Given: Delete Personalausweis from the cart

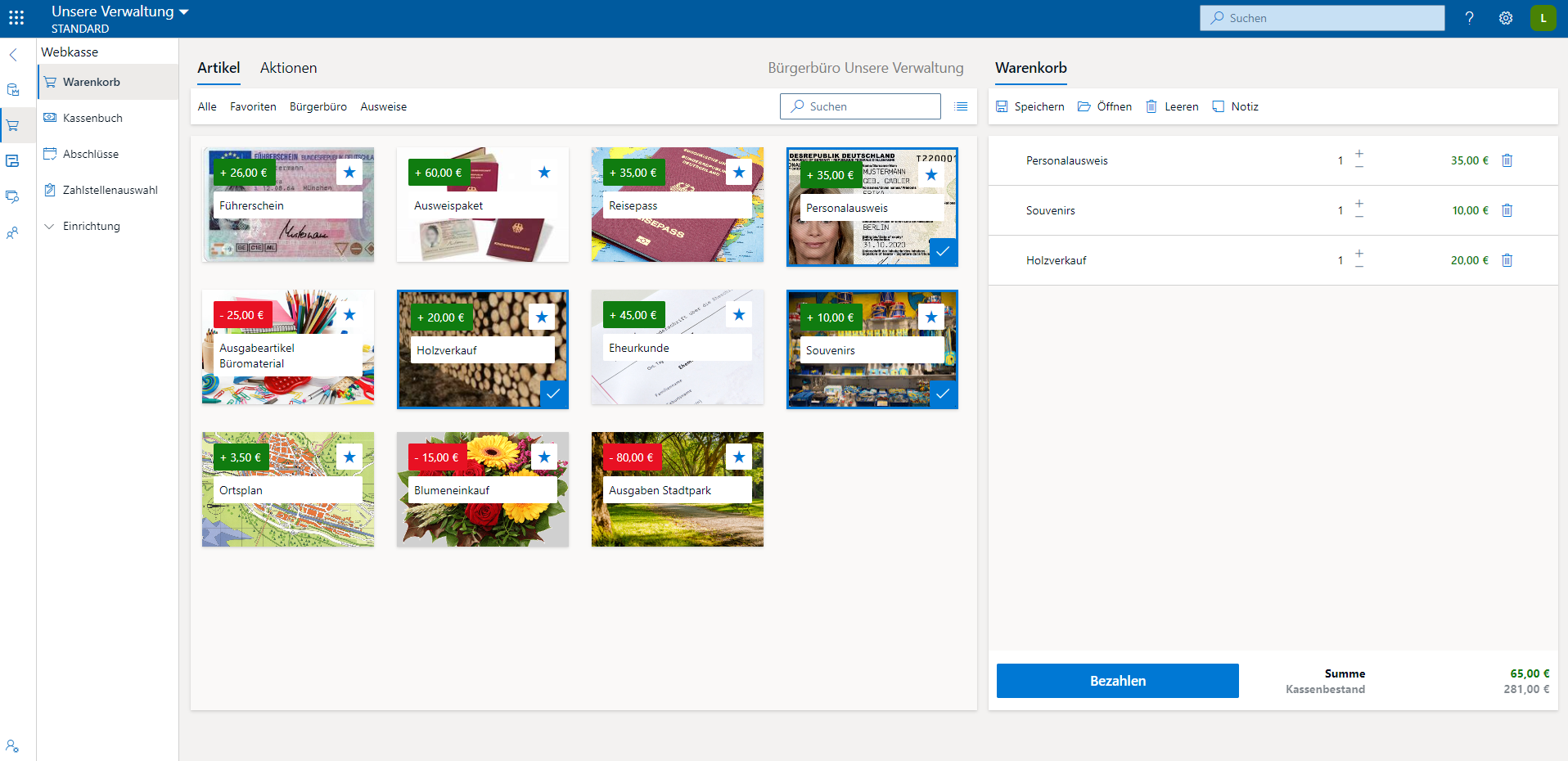Looking at the screenshot, I should coord(1507,160).
